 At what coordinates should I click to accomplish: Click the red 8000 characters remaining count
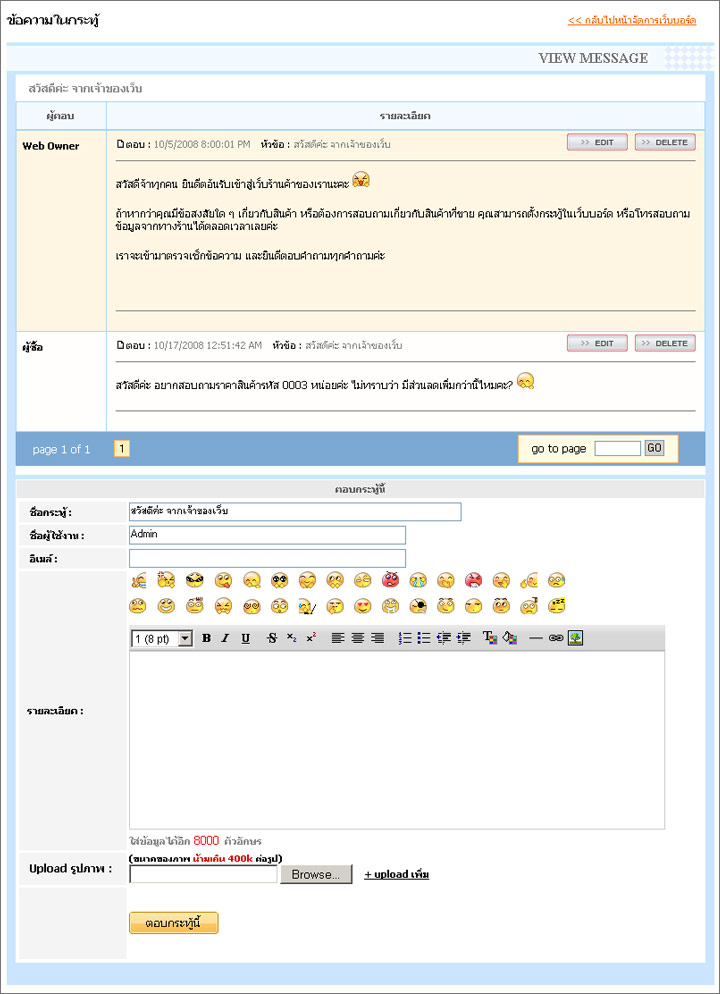(206, 841)
